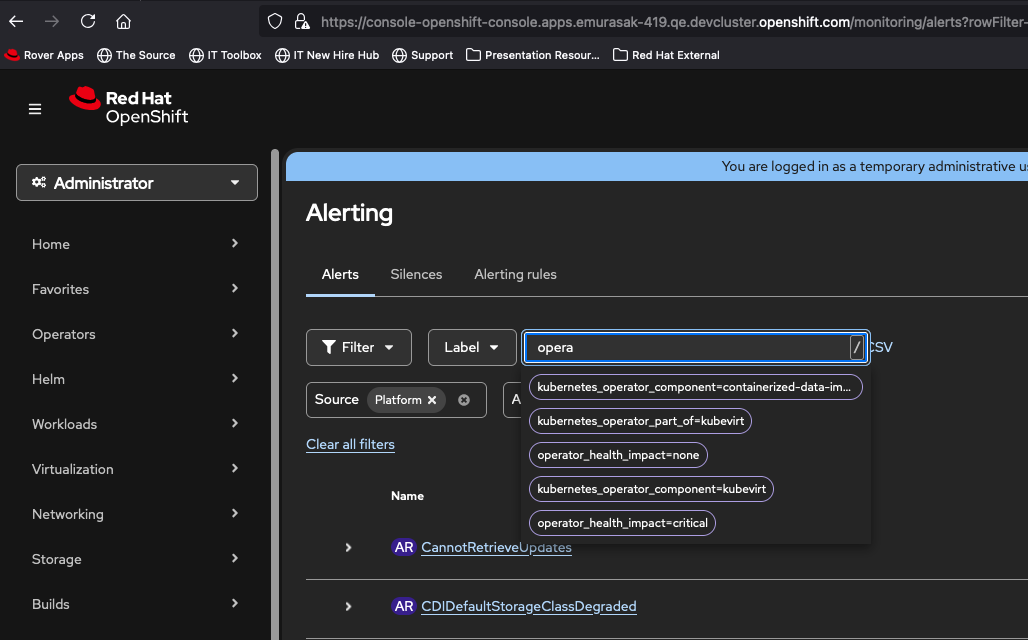Image resolution: width=1028 pixels, height=640 pixels.
Task: Remove the Platform filter chip
Action: [432, 400]
